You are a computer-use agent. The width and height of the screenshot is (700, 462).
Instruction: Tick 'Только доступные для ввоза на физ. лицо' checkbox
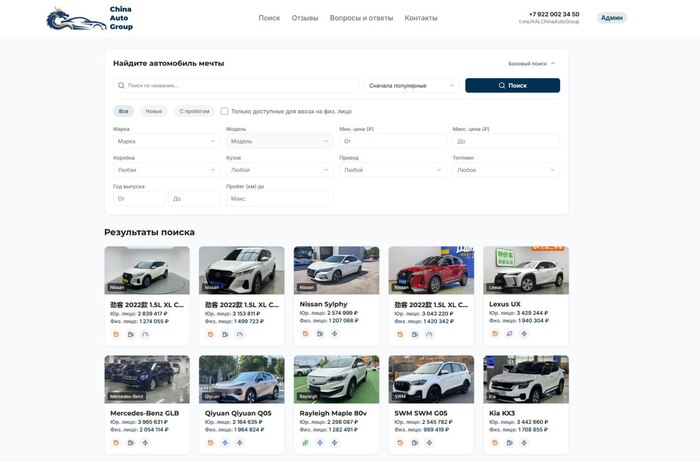225,111
